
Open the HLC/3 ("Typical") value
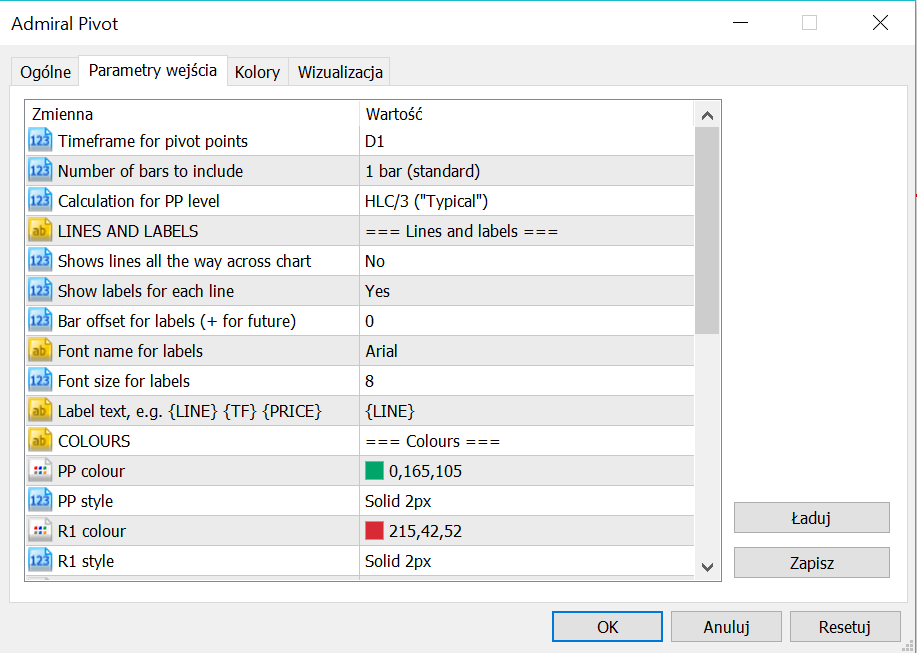pos(526,201)
